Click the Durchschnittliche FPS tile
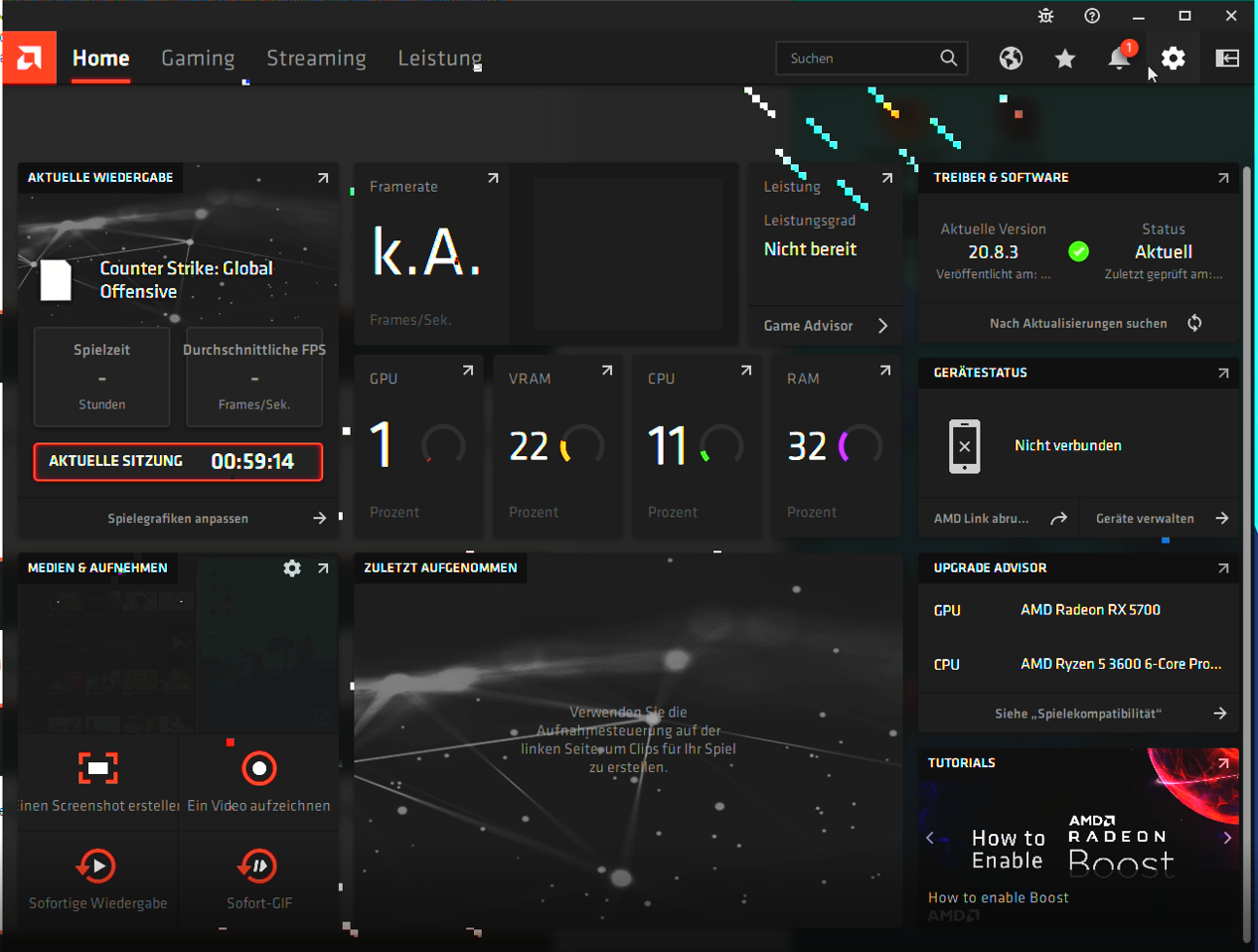The width and height of the screenshot is (1258, 952). pyautogui.click(x=254, y=377)
